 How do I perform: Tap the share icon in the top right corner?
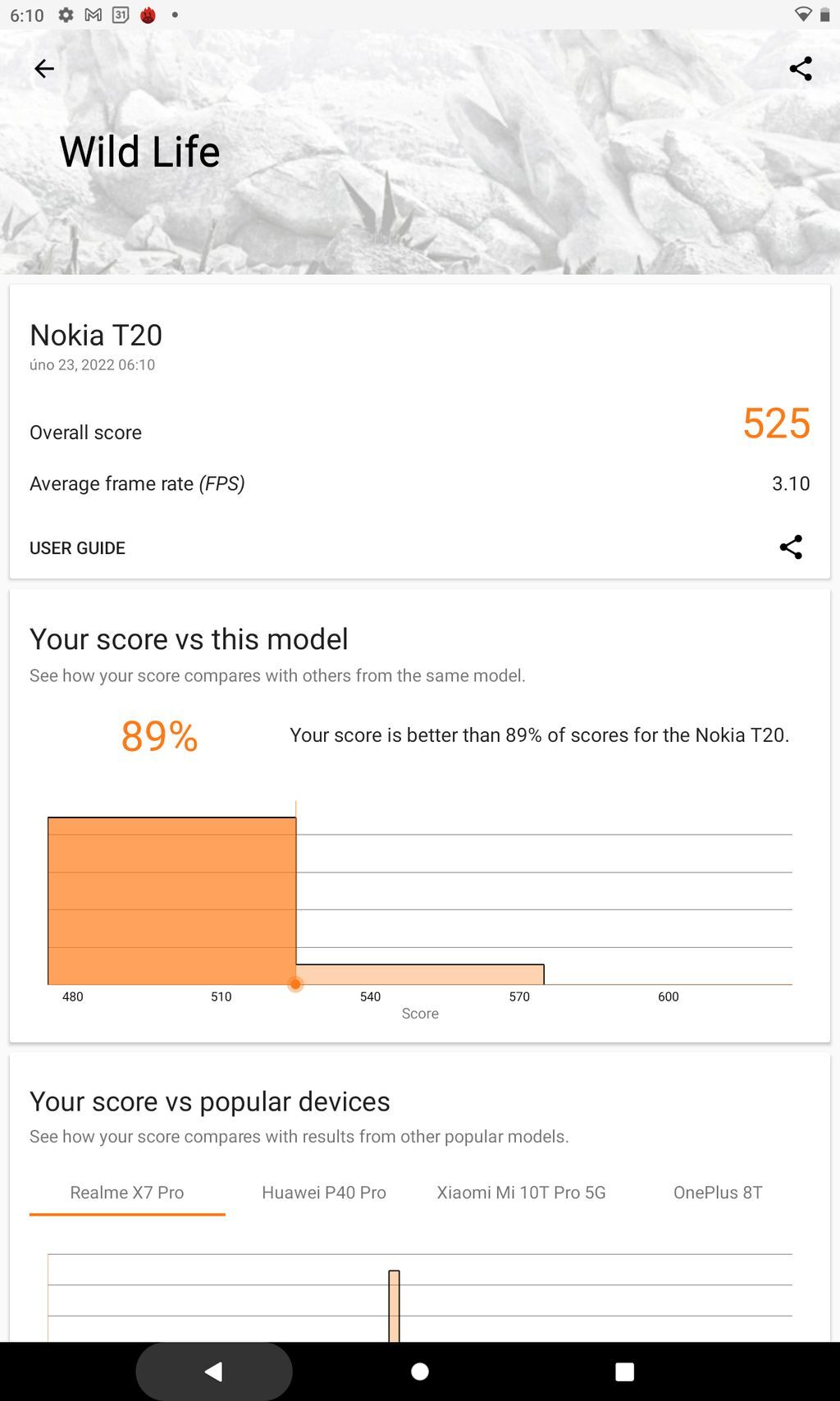[800, 68]
